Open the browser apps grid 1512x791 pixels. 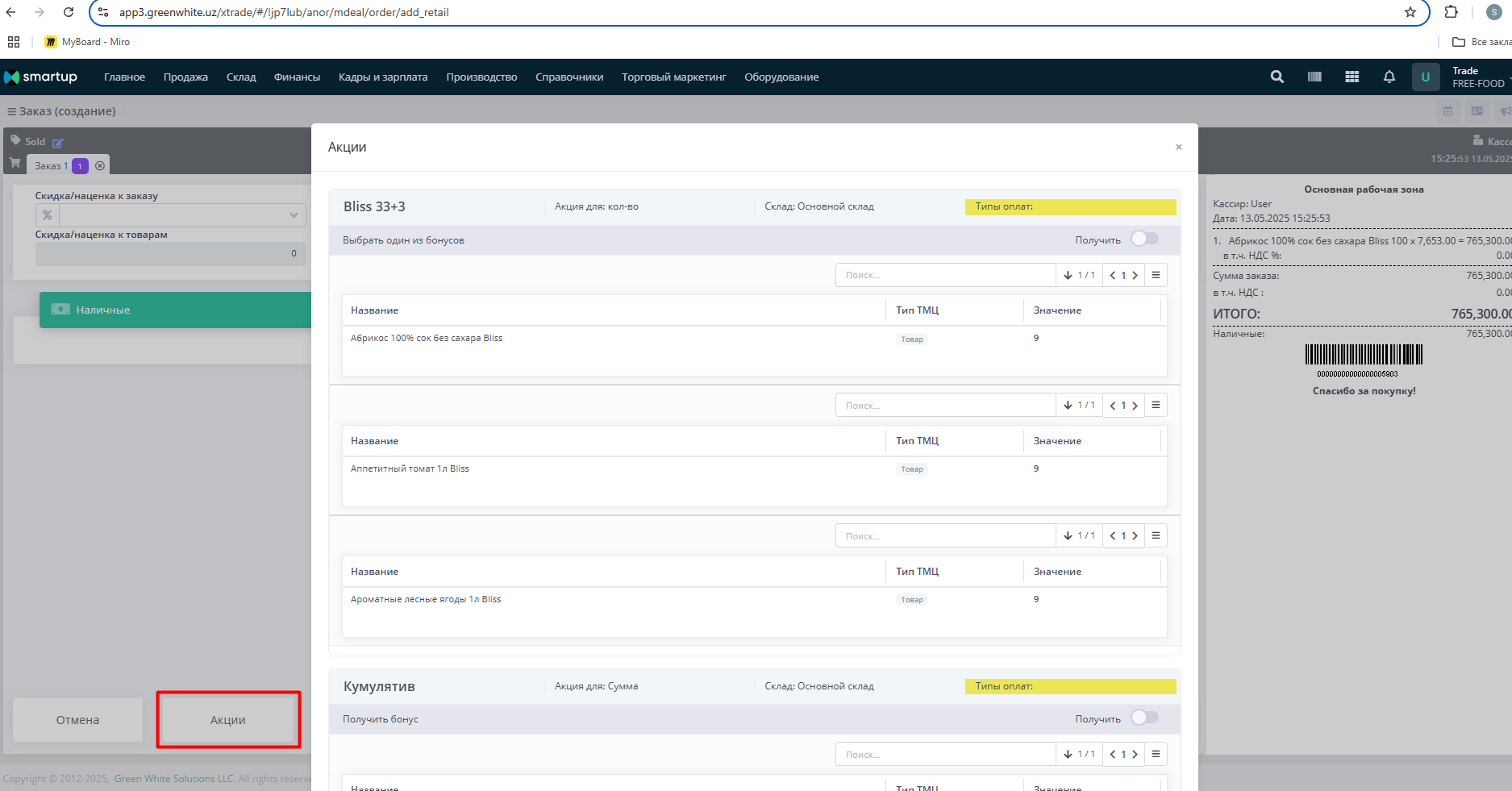pyautogui.click(x=14, y=42)
